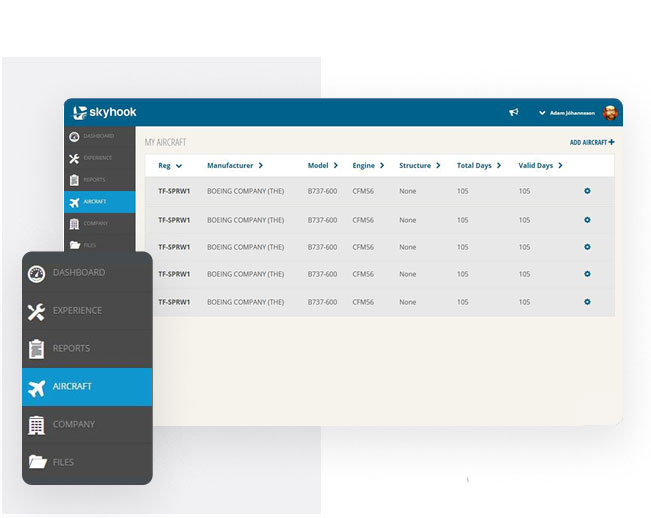Open the Adam Jóhannsson user dropdown

point(569,113)
